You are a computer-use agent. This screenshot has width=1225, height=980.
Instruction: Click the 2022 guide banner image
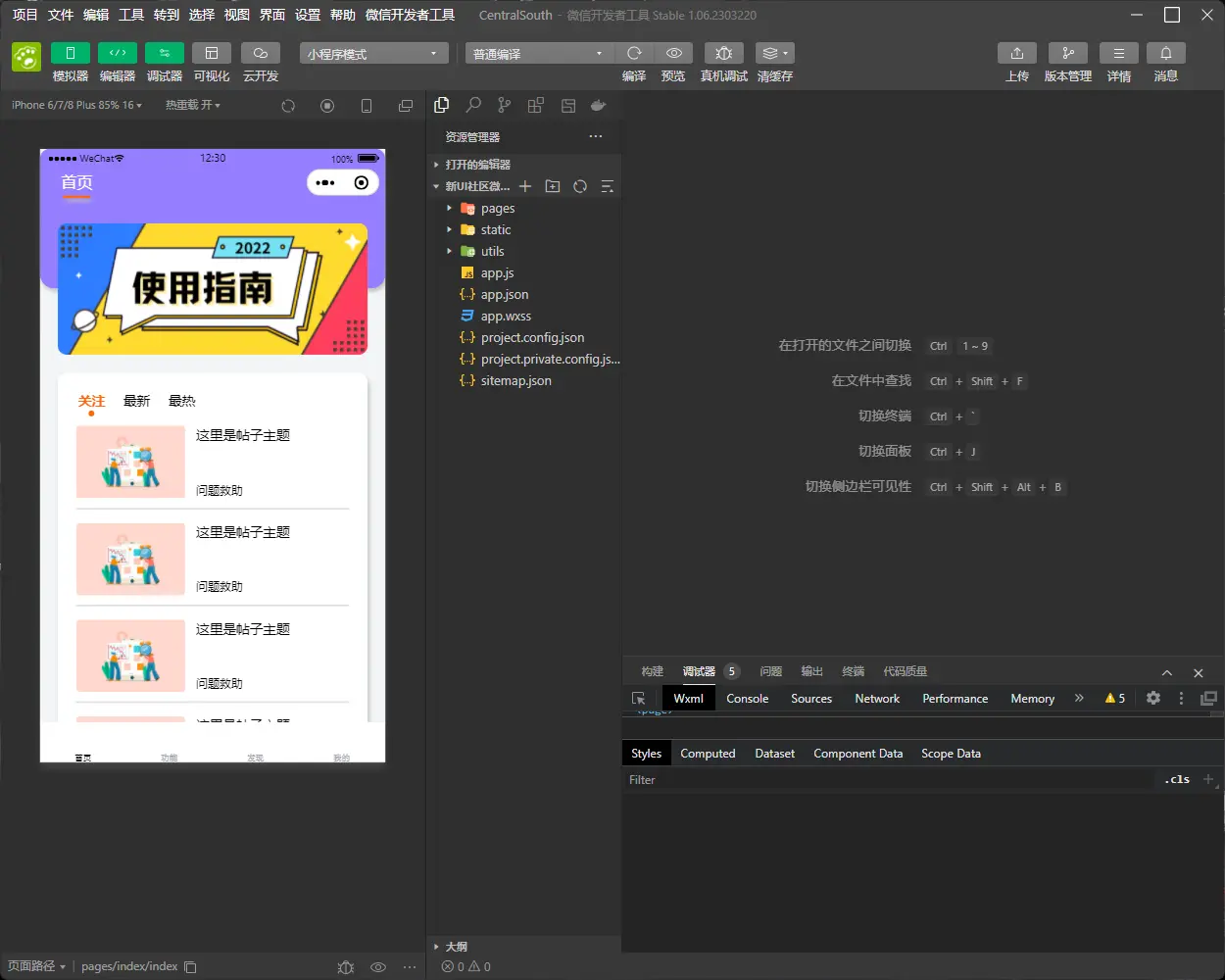(x=213, y=289)
